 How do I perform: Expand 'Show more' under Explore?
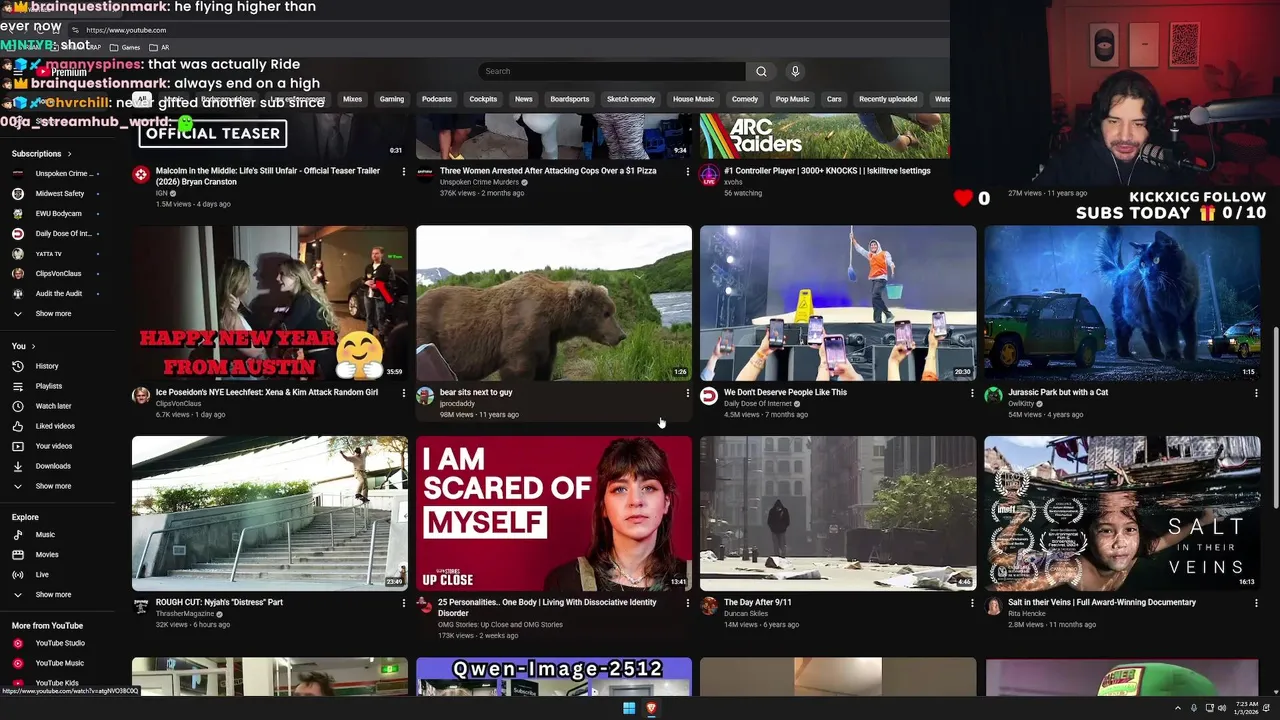pyautogui.click(x=53, y=595)
